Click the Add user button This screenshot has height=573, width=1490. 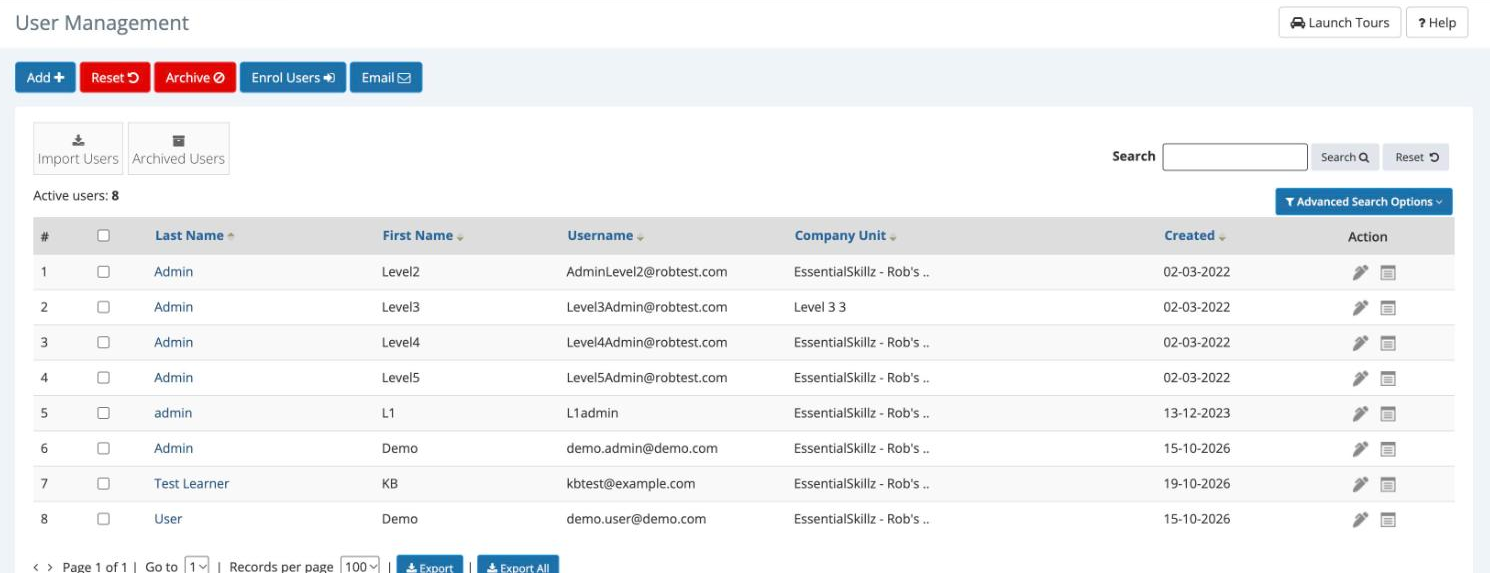coord(45,78)
